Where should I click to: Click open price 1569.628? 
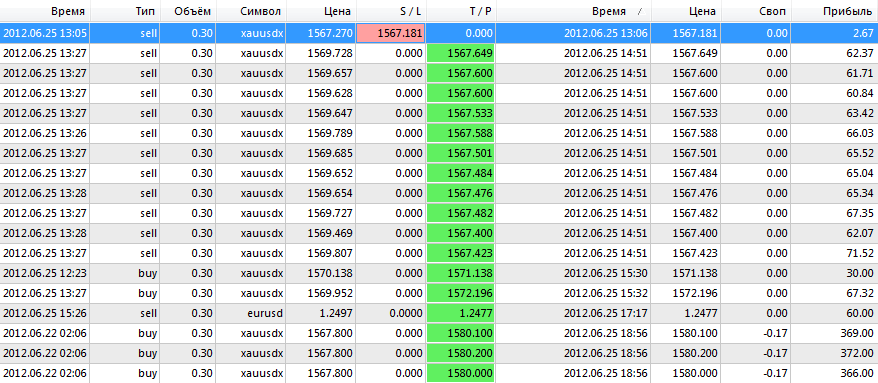tap(330, 94)
